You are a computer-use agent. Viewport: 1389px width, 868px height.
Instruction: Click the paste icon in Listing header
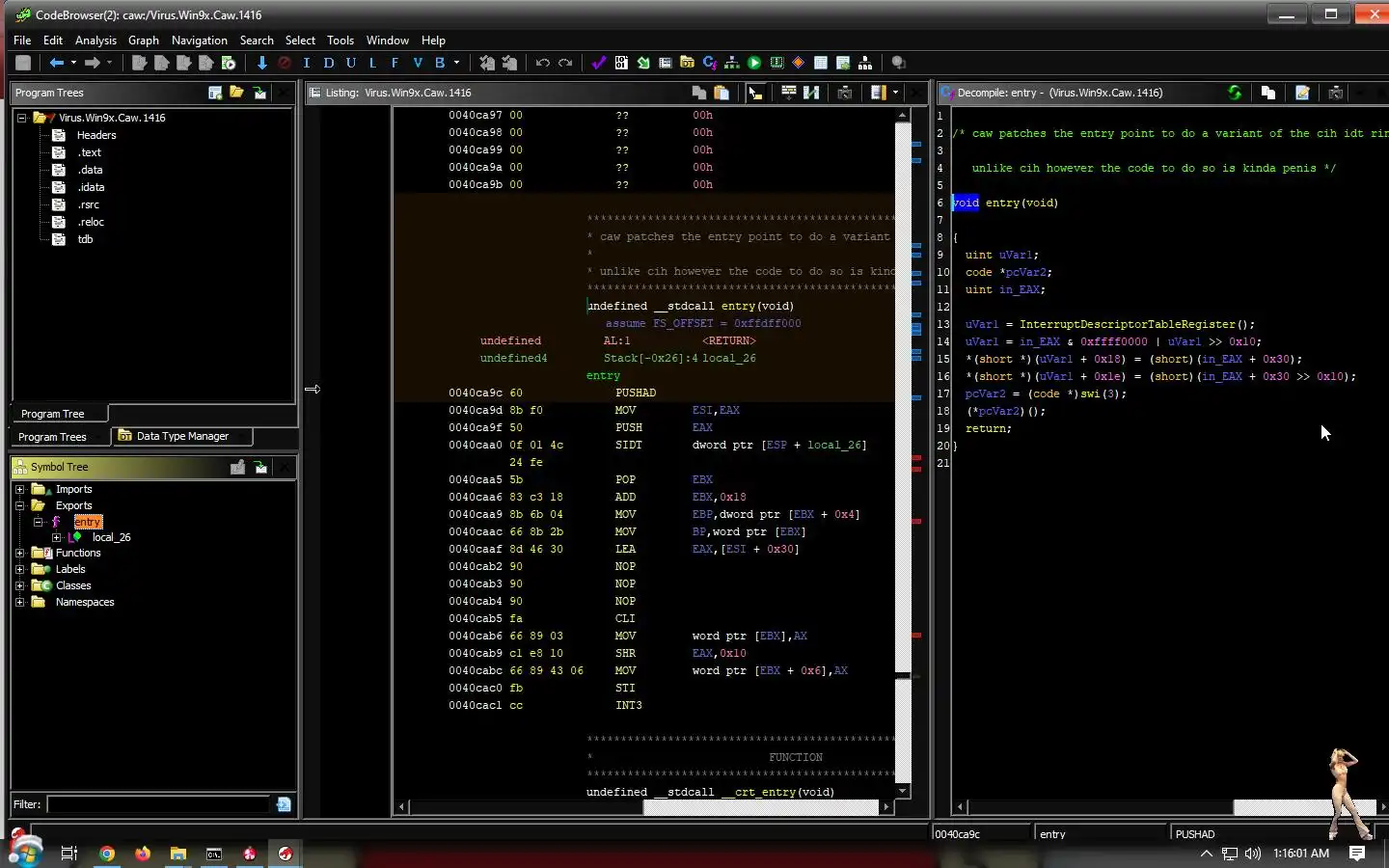click(722, 93)
